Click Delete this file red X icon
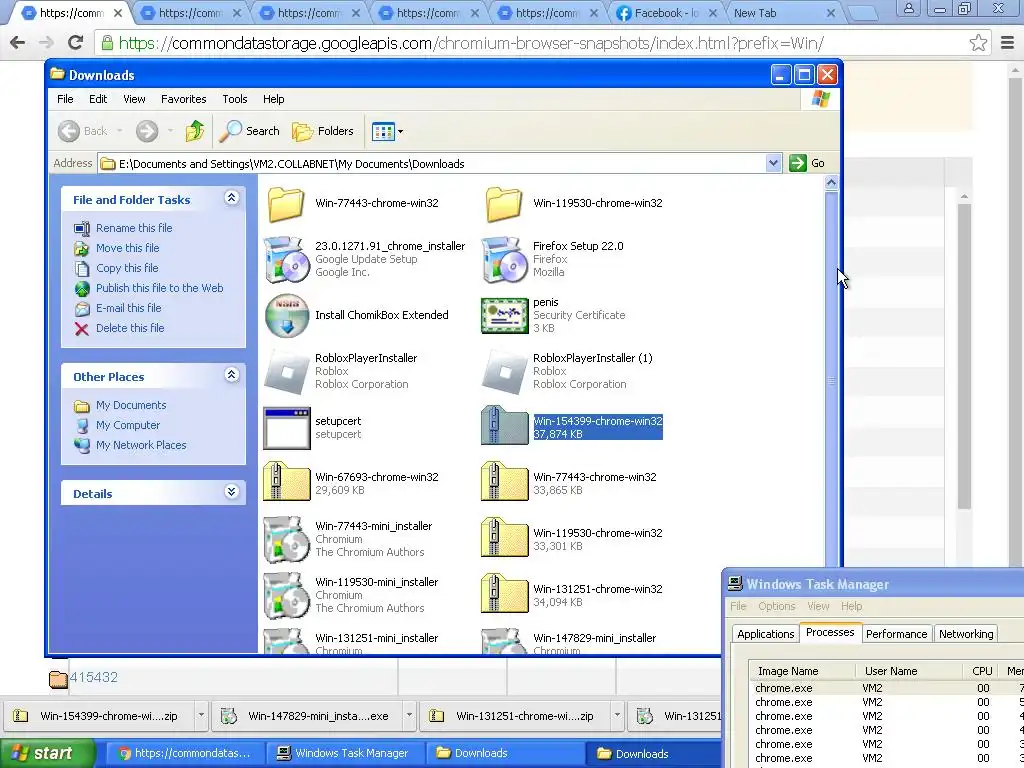 coord(82,328)
